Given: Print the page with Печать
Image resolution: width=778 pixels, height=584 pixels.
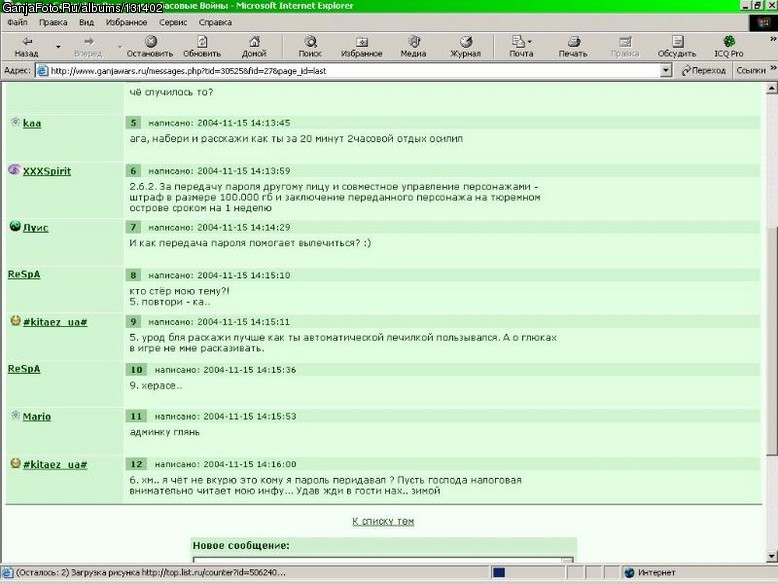Looking at the screenshot, I should pyautogui.click(x=573, y=47).
